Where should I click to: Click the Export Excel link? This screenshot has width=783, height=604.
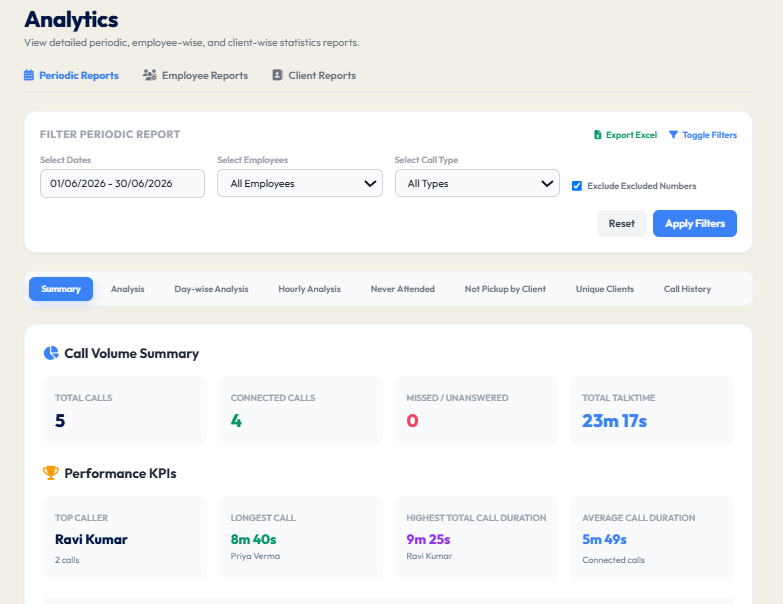[x=625, y=135]
